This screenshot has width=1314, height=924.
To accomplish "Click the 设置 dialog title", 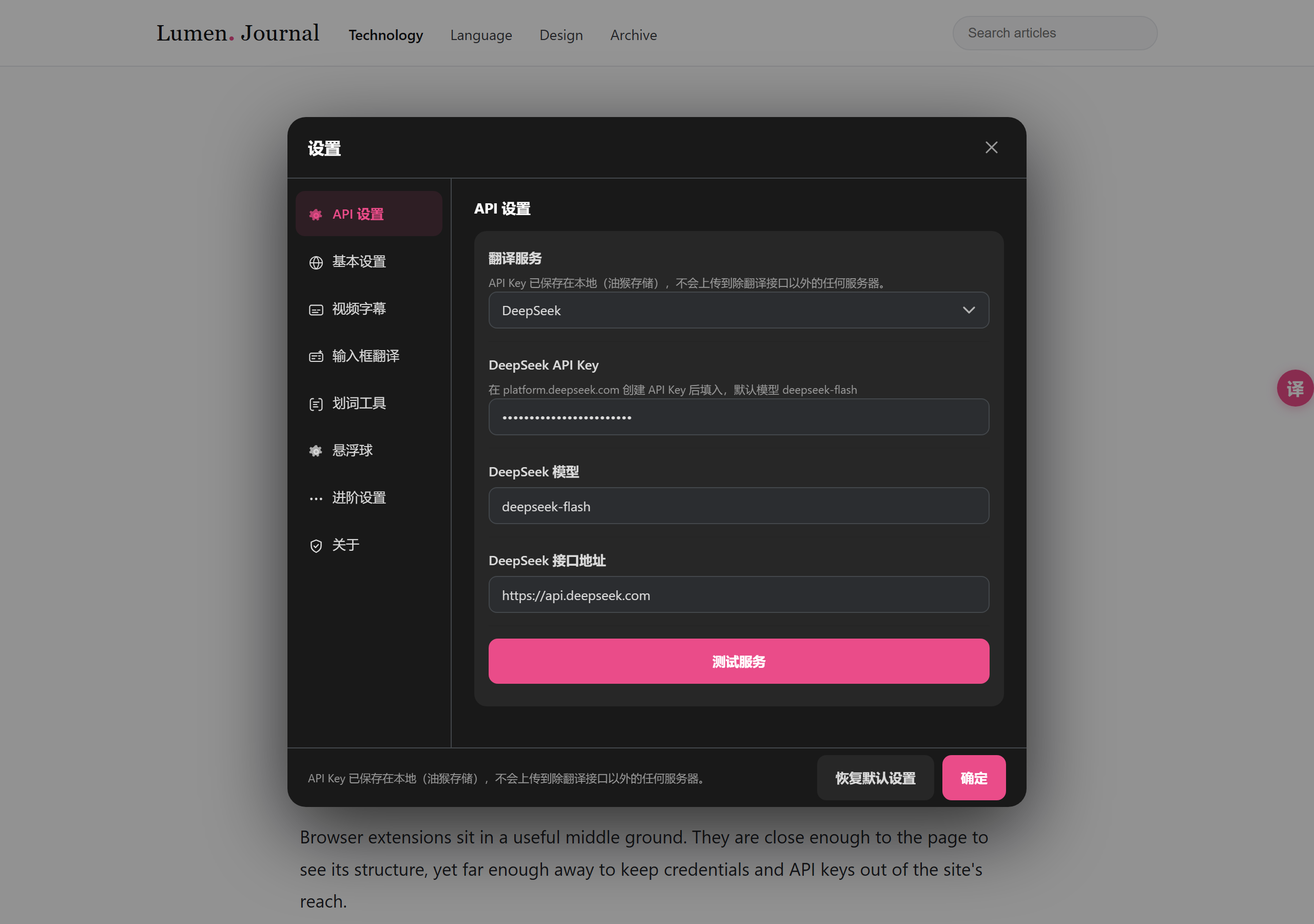I will (x=324, y=148).
